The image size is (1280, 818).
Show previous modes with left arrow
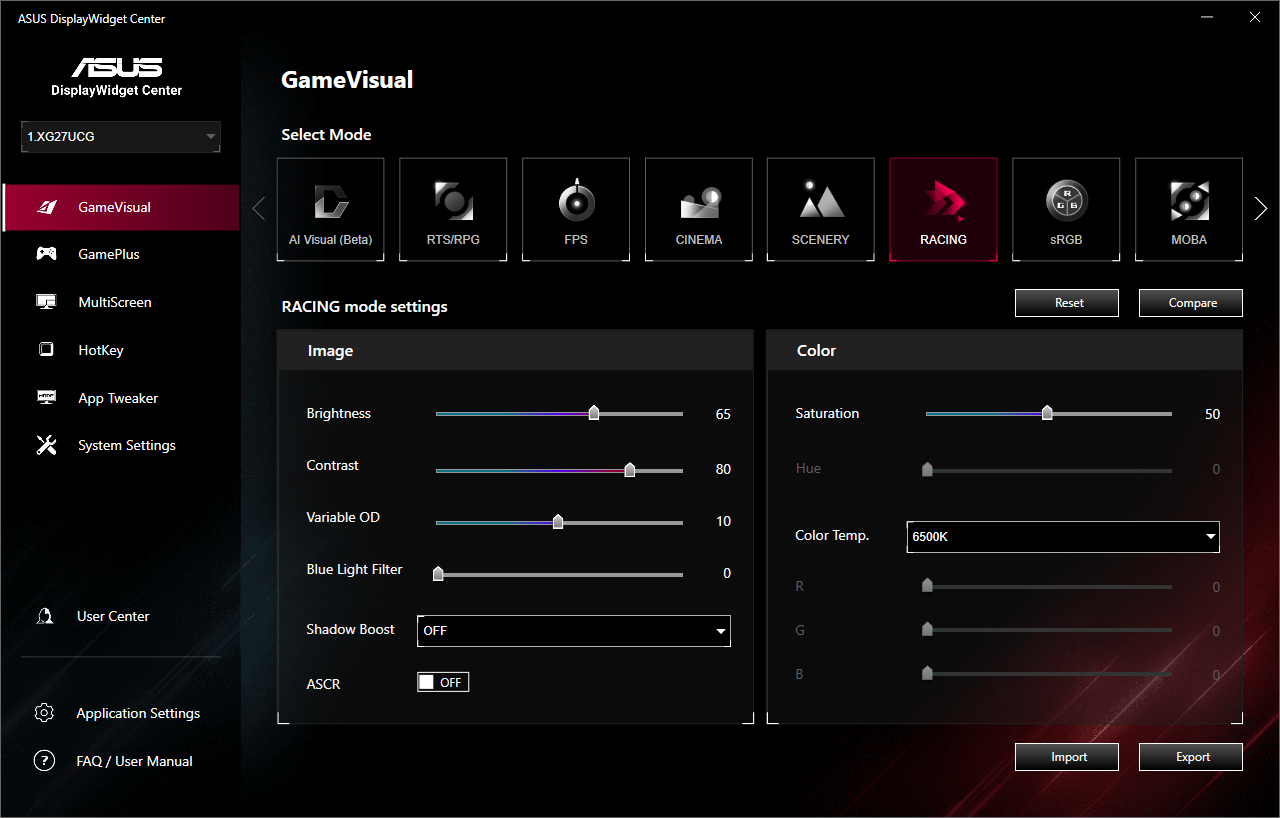coord(259,208)
